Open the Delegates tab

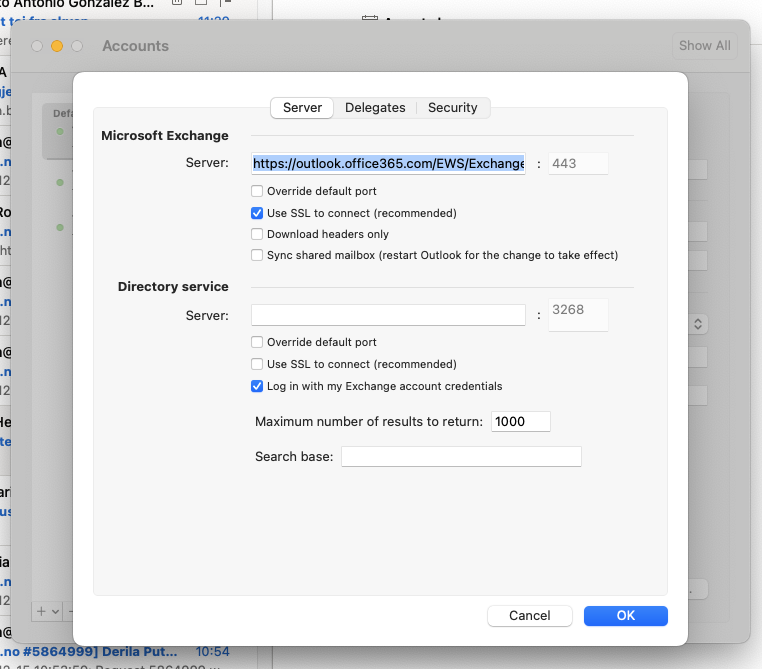click(x=375, y=107)
